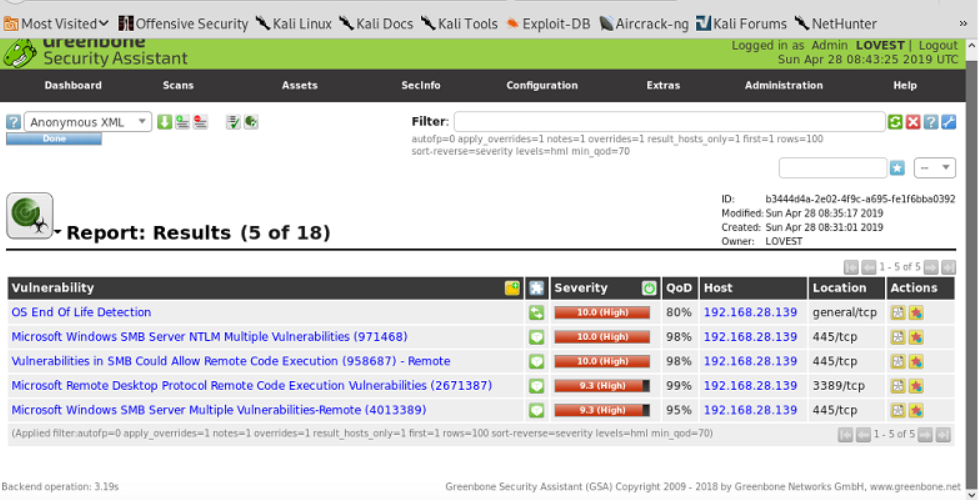
Task: Open the Kali Linux bookmark
Action: (293, 24)
